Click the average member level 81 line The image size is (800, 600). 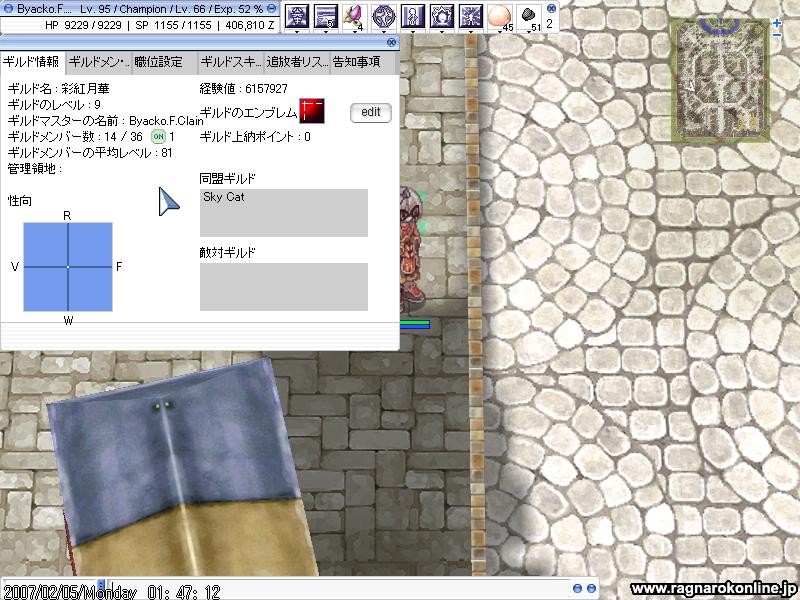point(90,153)
